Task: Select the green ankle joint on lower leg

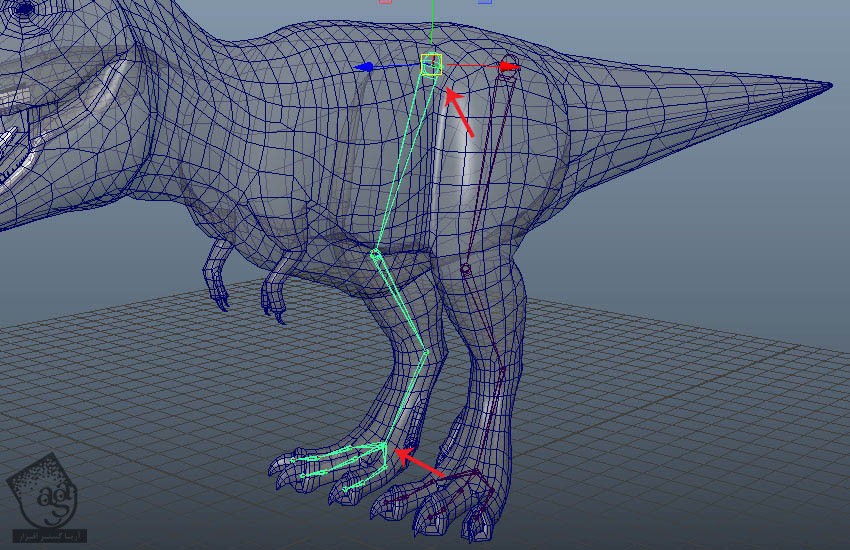Action: click(x=426, y=351)
